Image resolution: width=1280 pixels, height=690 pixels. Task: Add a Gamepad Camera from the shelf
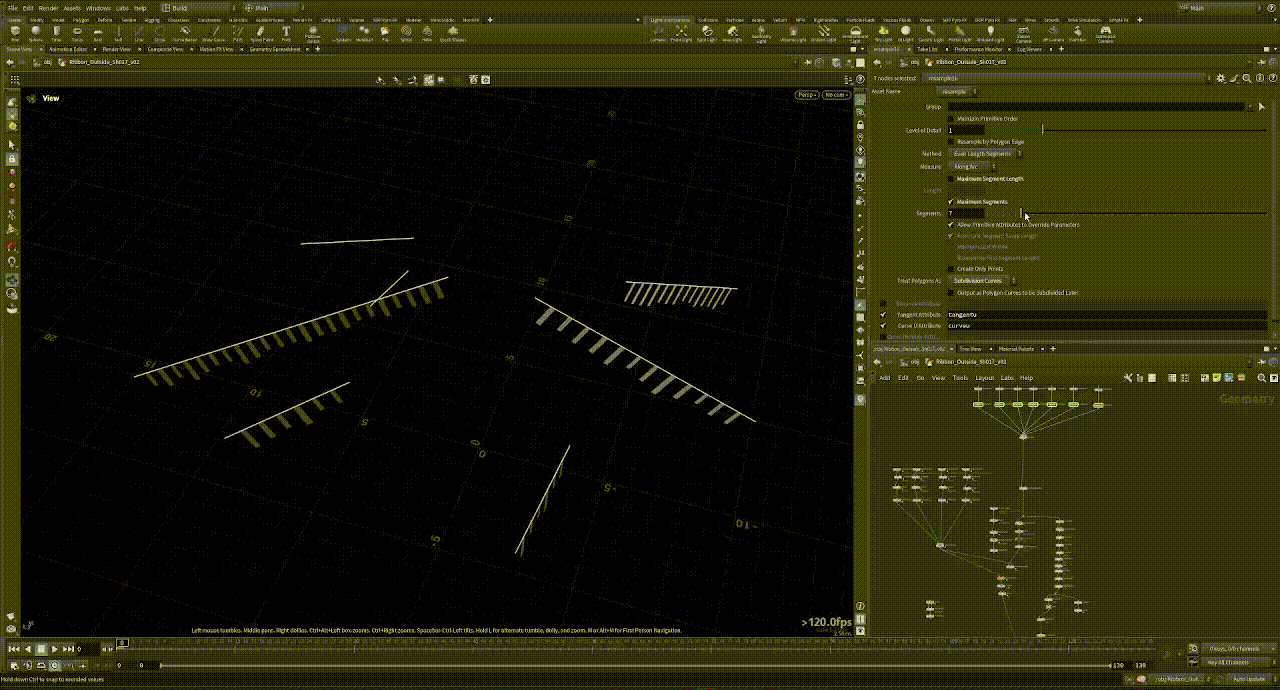click(x=1105, y=34)
